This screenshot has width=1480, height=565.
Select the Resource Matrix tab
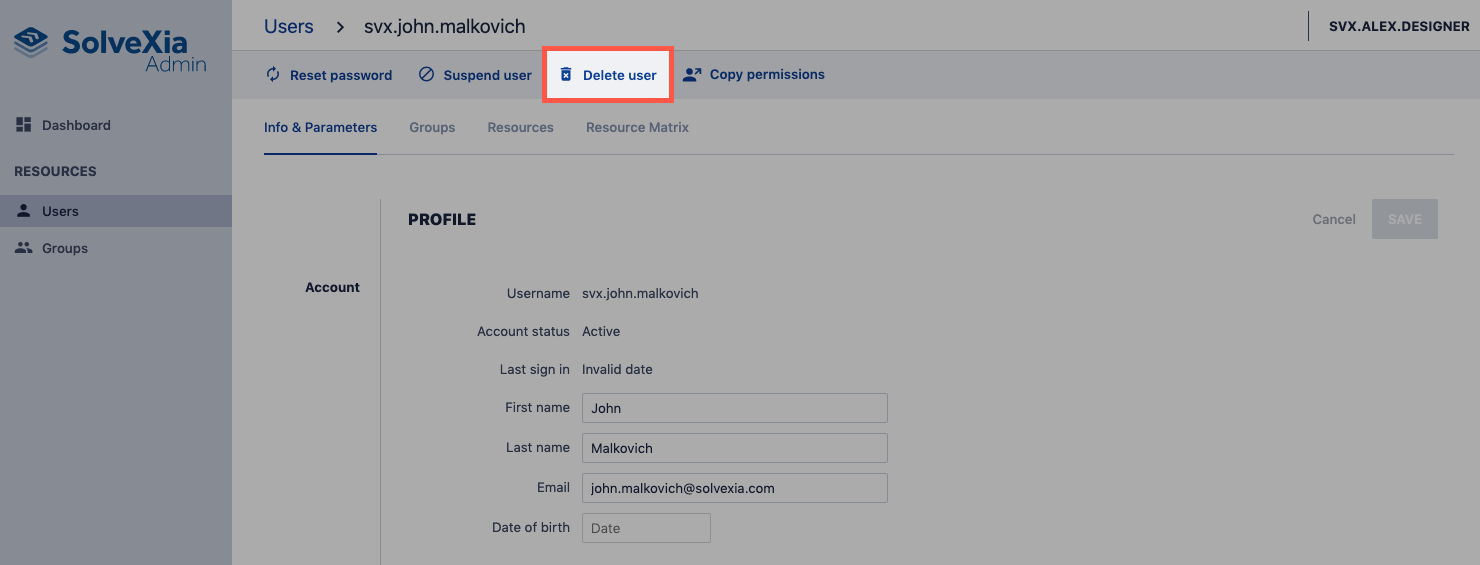click(x=637, y=128)
